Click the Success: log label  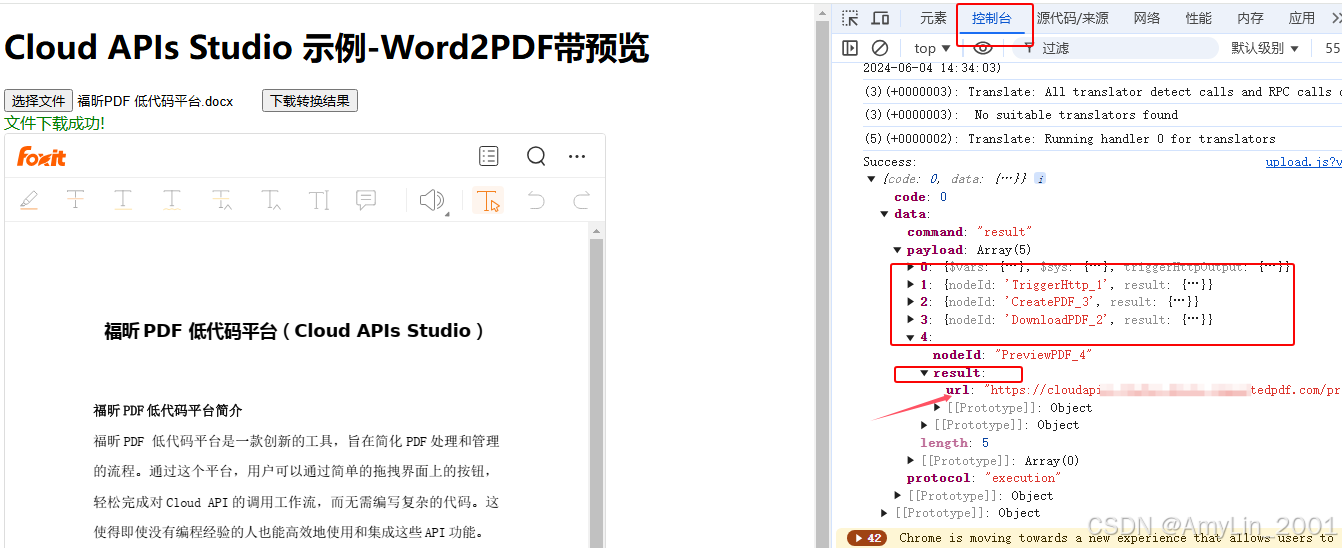tap(889, 162)
